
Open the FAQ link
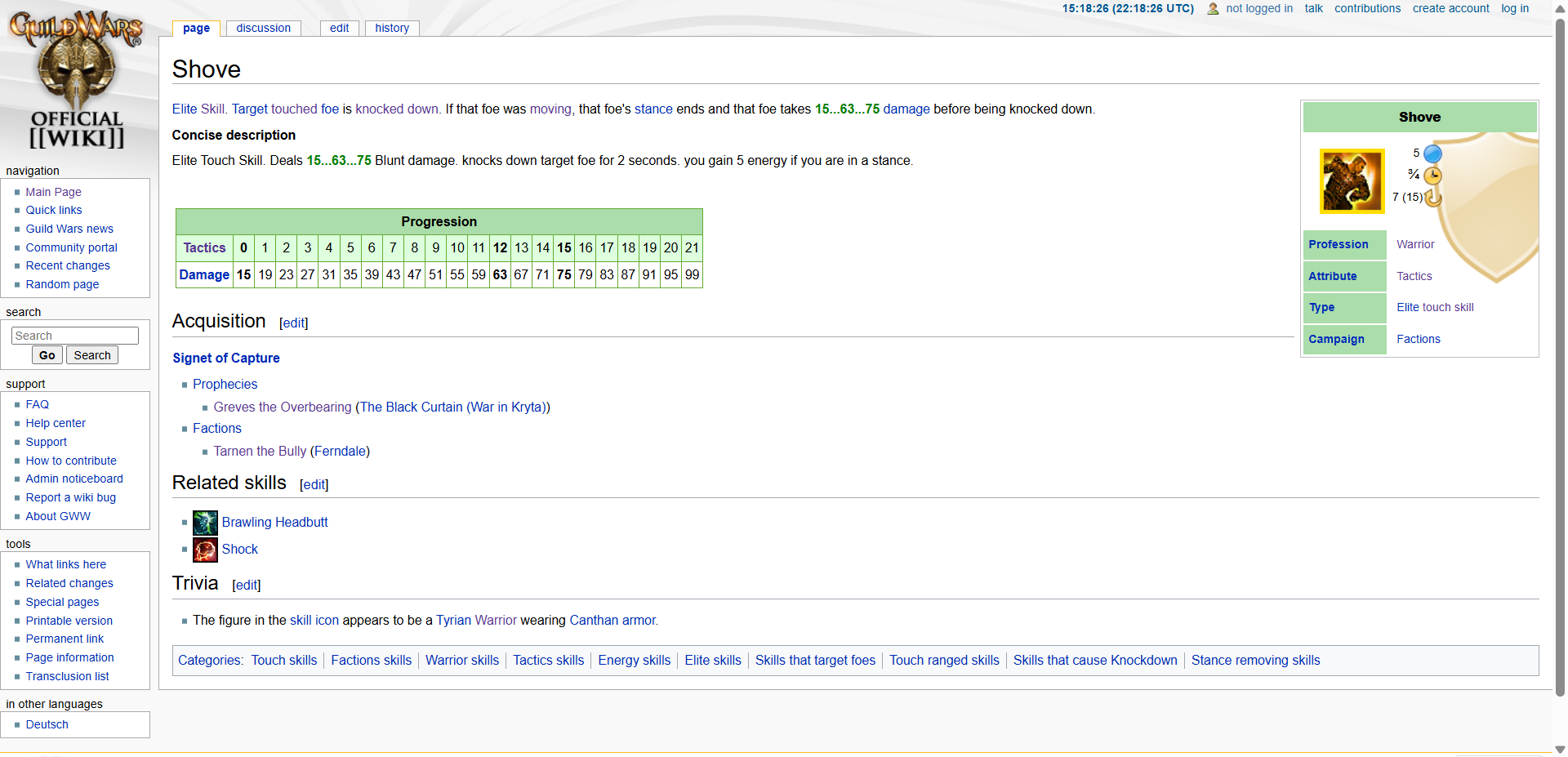pos(38,404)
